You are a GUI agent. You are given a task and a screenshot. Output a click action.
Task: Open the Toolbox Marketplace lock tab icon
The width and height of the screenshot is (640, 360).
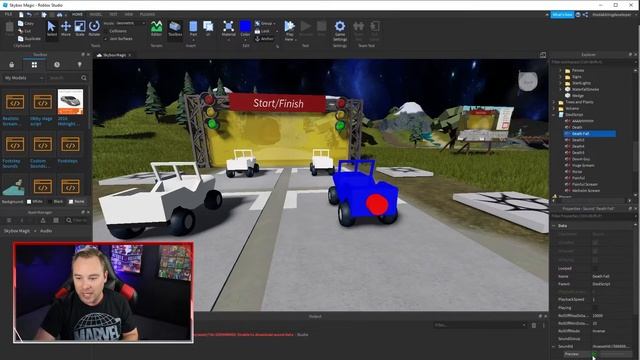pyautogui.click(x=12, y=65)
